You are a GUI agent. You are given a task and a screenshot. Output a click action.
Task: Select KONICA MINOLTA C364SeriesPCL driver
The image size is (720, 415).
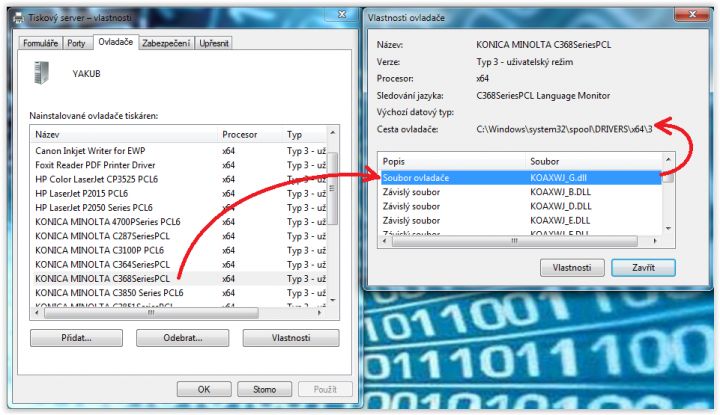click(180, 264)
